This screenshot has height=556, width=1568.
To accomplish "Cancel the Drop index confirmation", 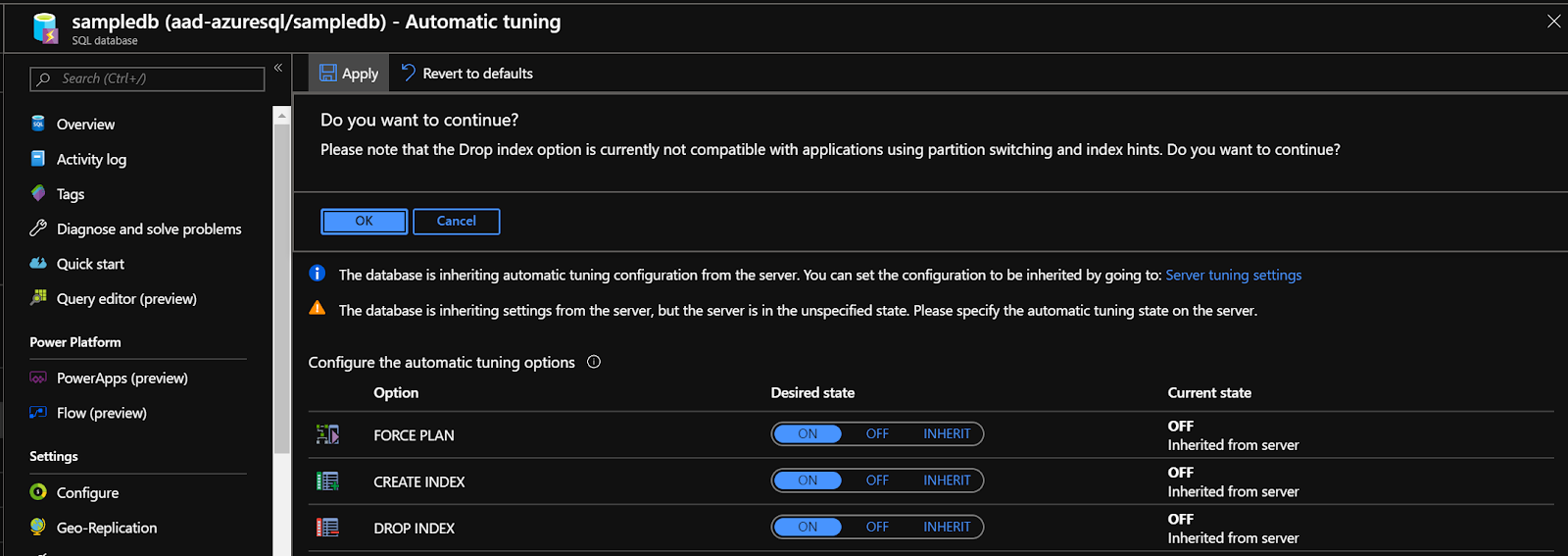I will [456, 222].
